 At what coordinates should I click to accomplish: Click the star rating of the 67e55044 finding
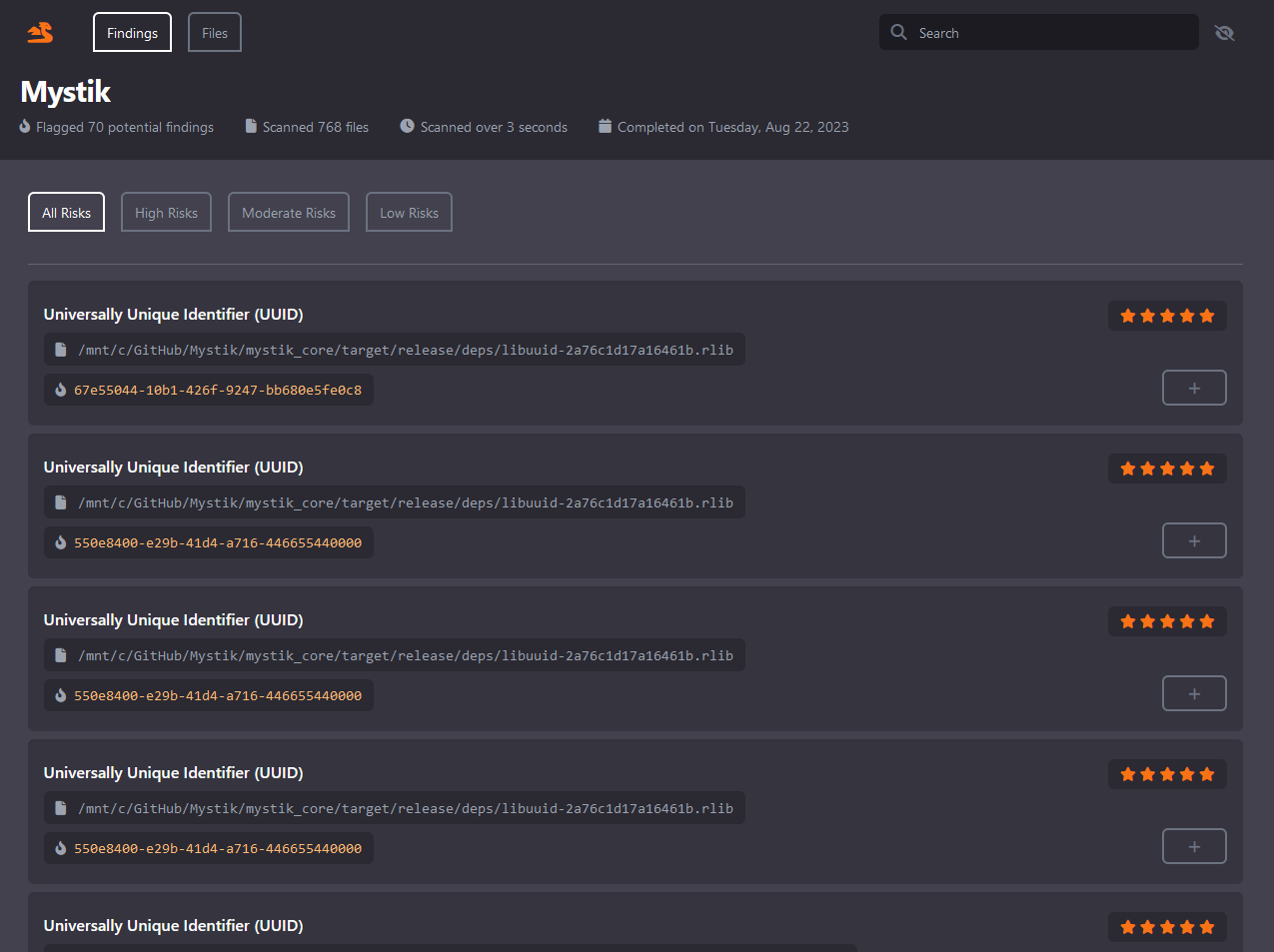click(1167, 316)
